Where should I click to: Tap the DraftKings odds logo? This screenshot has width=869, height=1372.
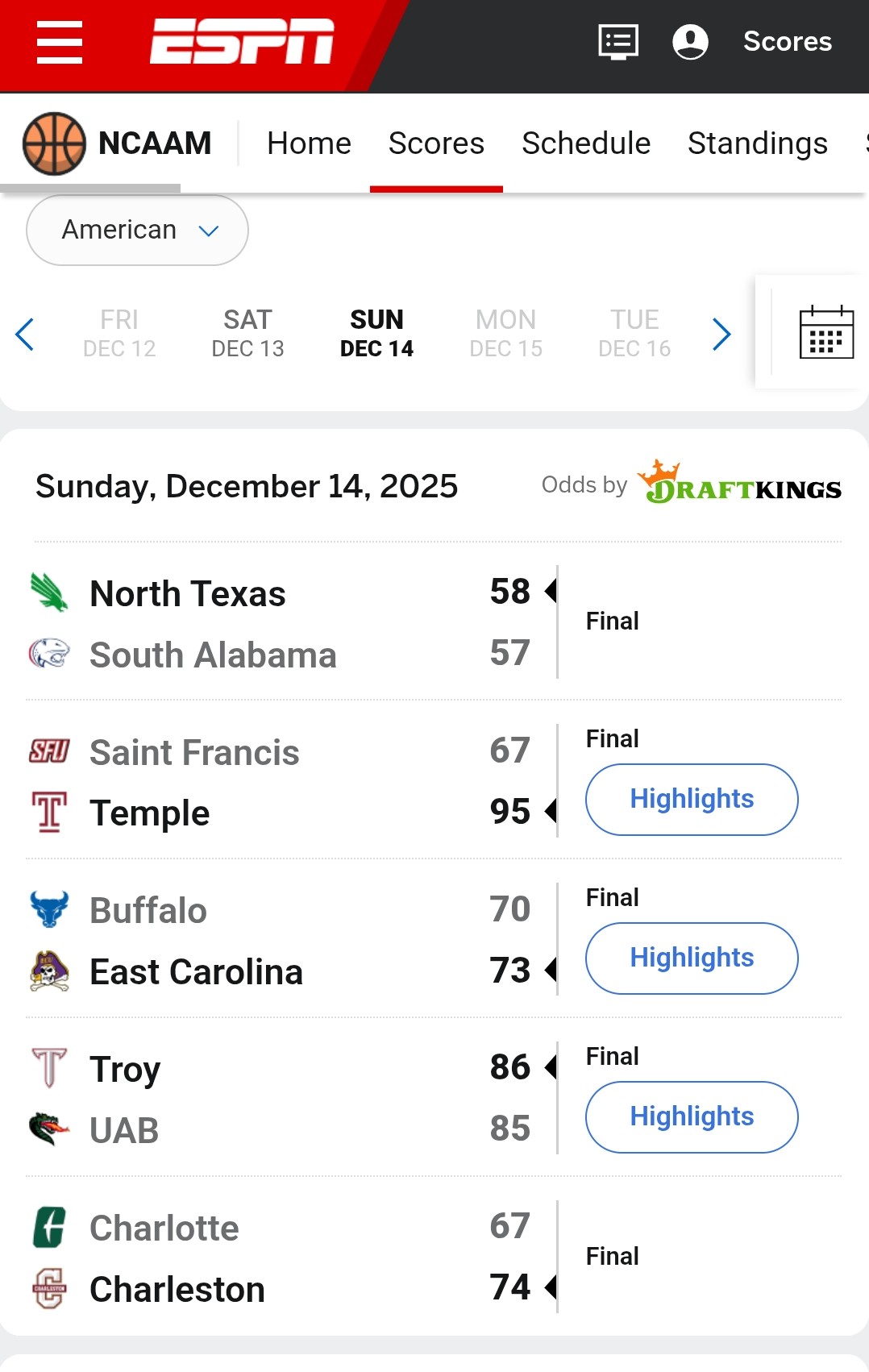point(739,483)
